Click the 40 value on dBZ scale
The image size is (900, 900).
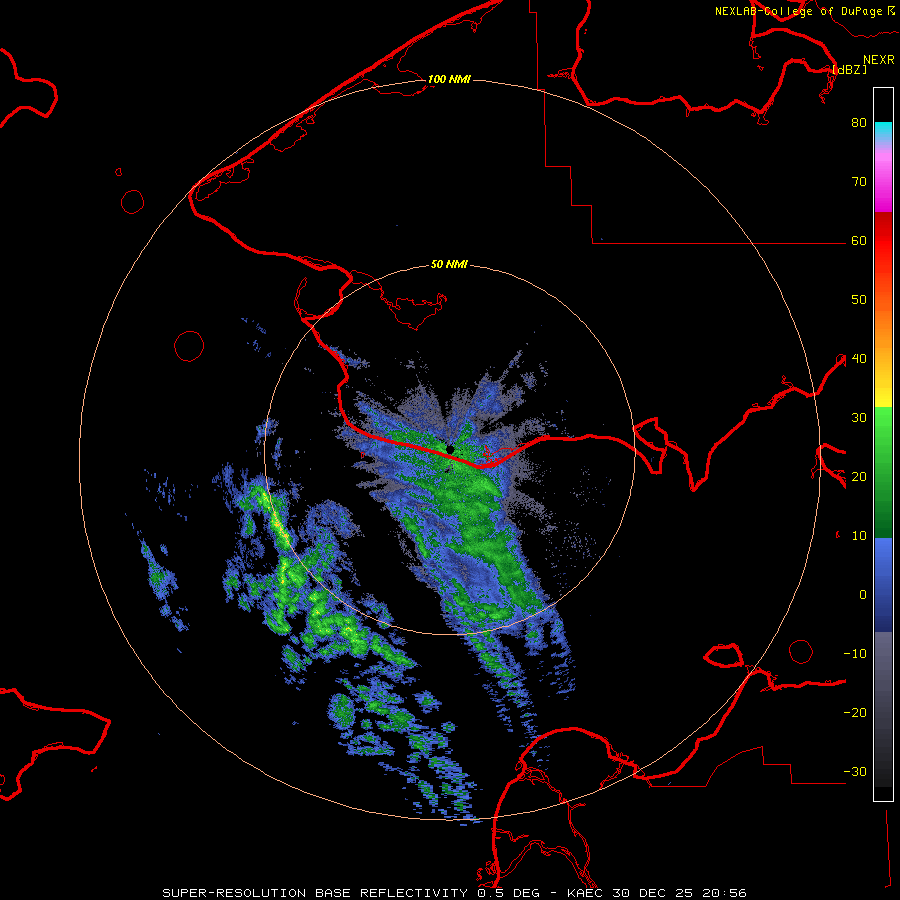(x=859, y=359)
